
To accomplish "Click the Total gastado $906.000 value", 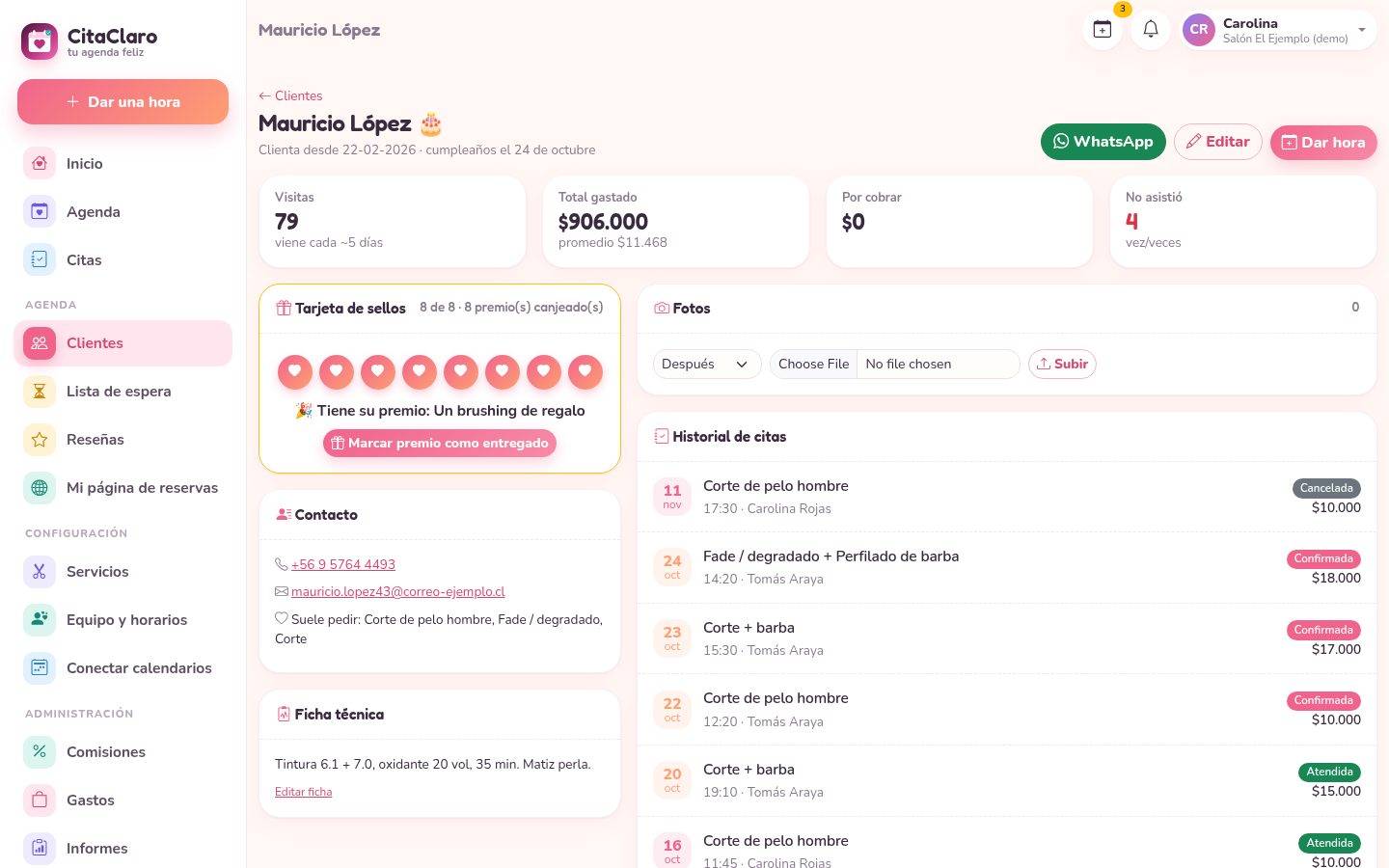I will coord(603,222).
